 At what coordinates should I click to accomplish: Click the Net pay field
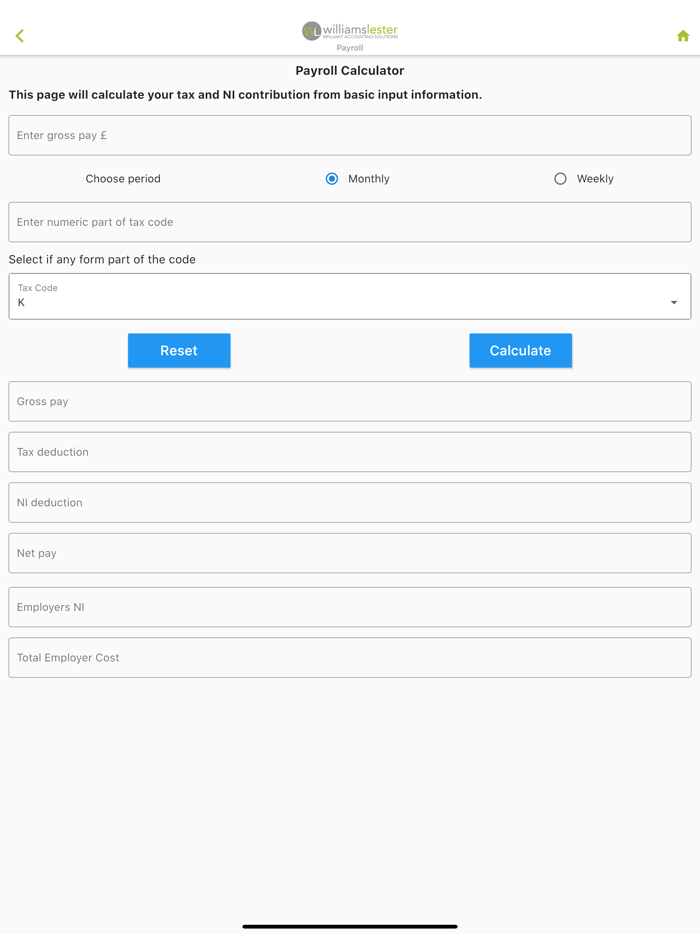click(350, 553)
